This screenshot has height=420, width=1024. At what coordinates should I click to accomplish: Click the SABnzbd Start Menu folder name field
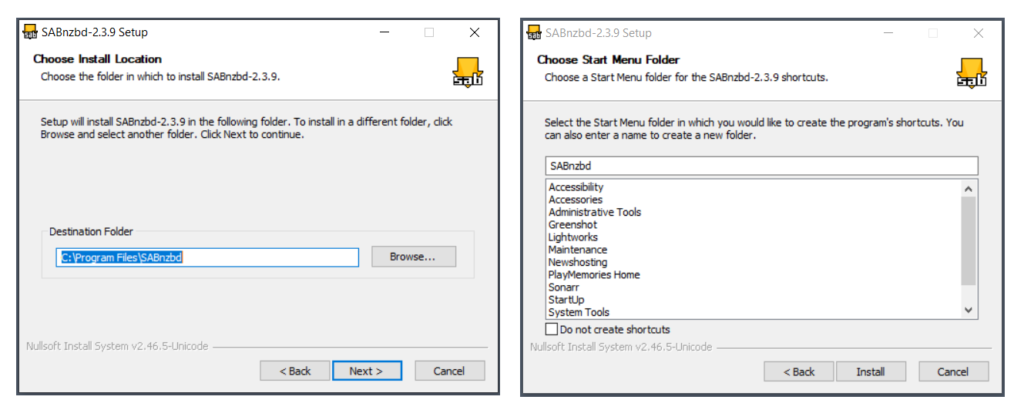[x=761, y=166]
